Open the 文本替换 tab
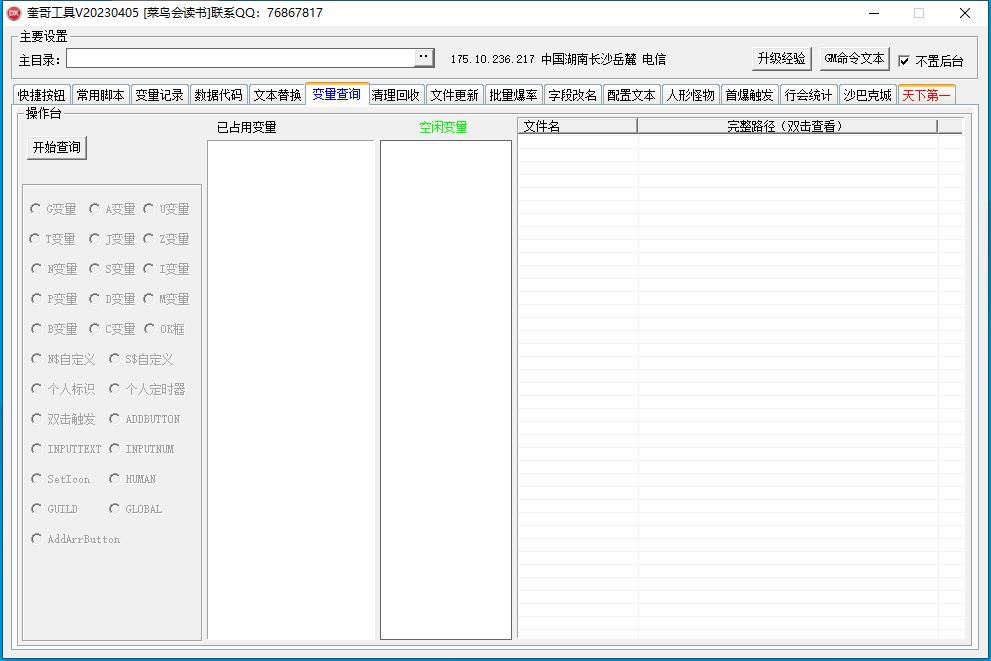 tap(277, 95)
